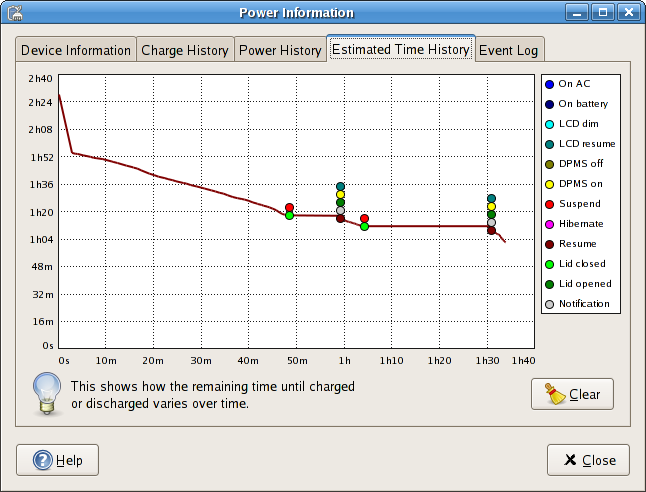Click the On AC blue legend dot

tap(550, 84)
